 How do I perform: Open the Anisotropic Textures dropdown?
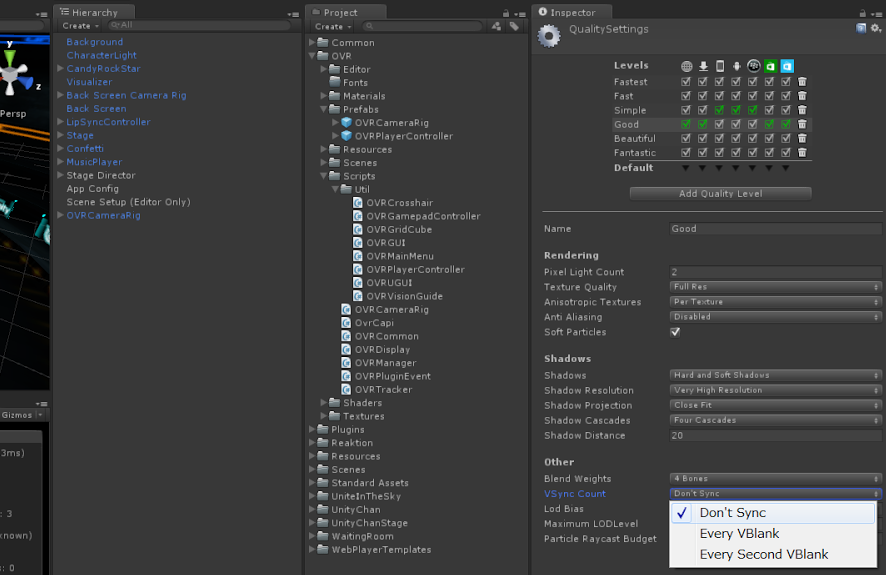pyautogui.click(x=776, y=302)
